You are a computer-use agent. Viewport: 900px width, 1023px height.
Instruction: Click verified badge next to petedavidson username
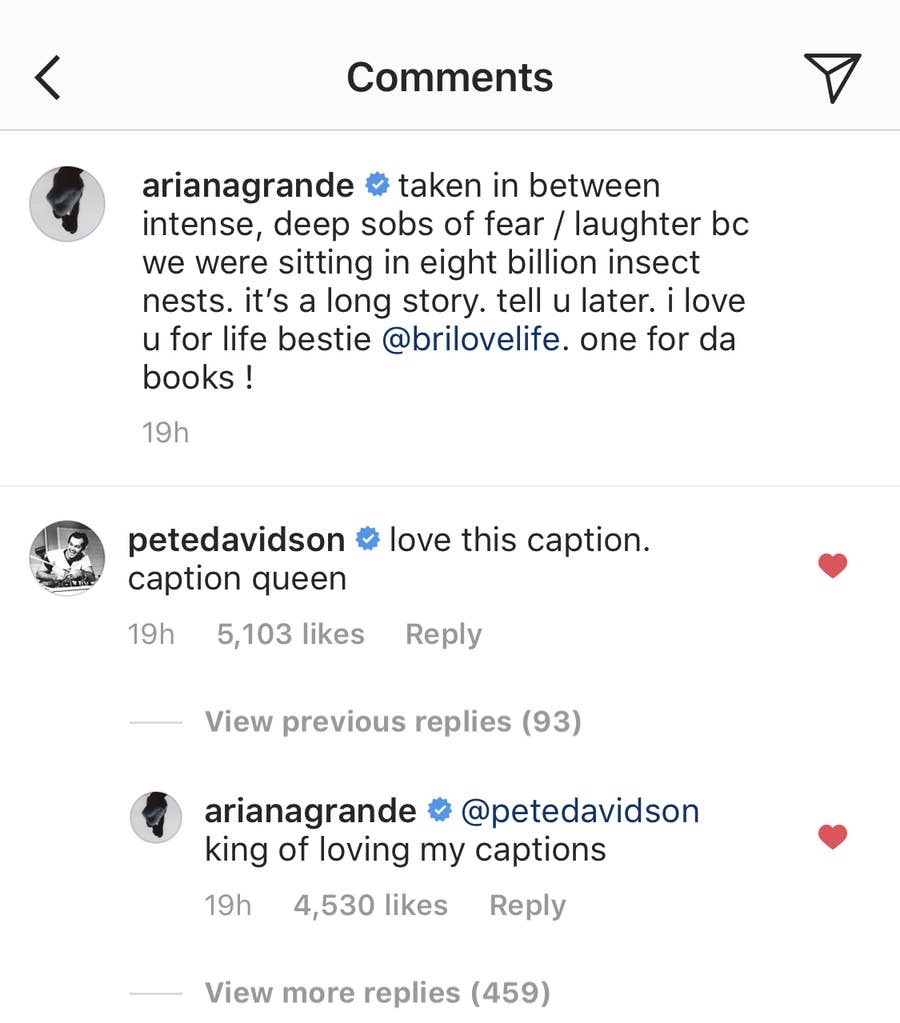(368, 540)
